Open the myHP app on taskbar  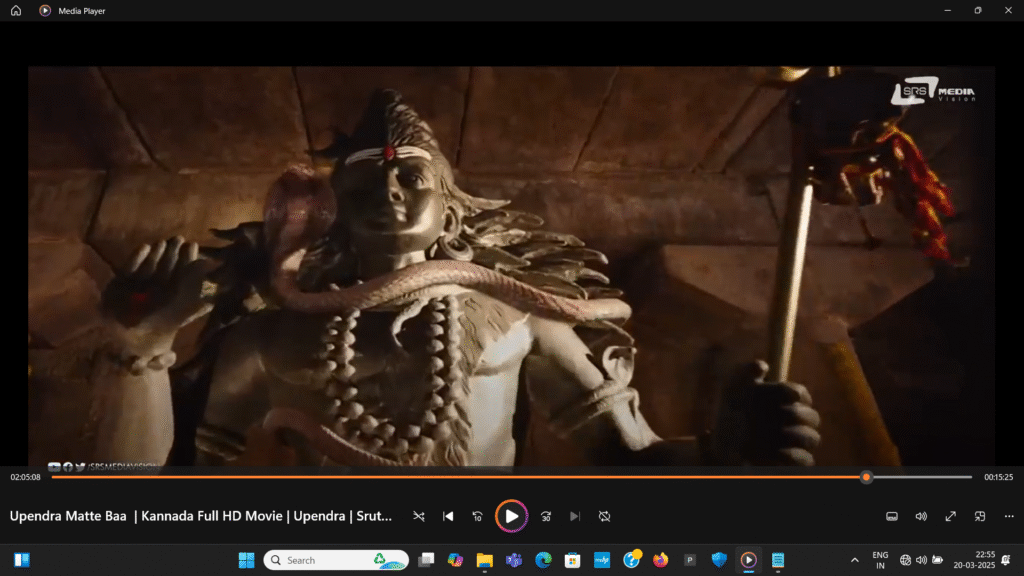[x=601, y=560]
